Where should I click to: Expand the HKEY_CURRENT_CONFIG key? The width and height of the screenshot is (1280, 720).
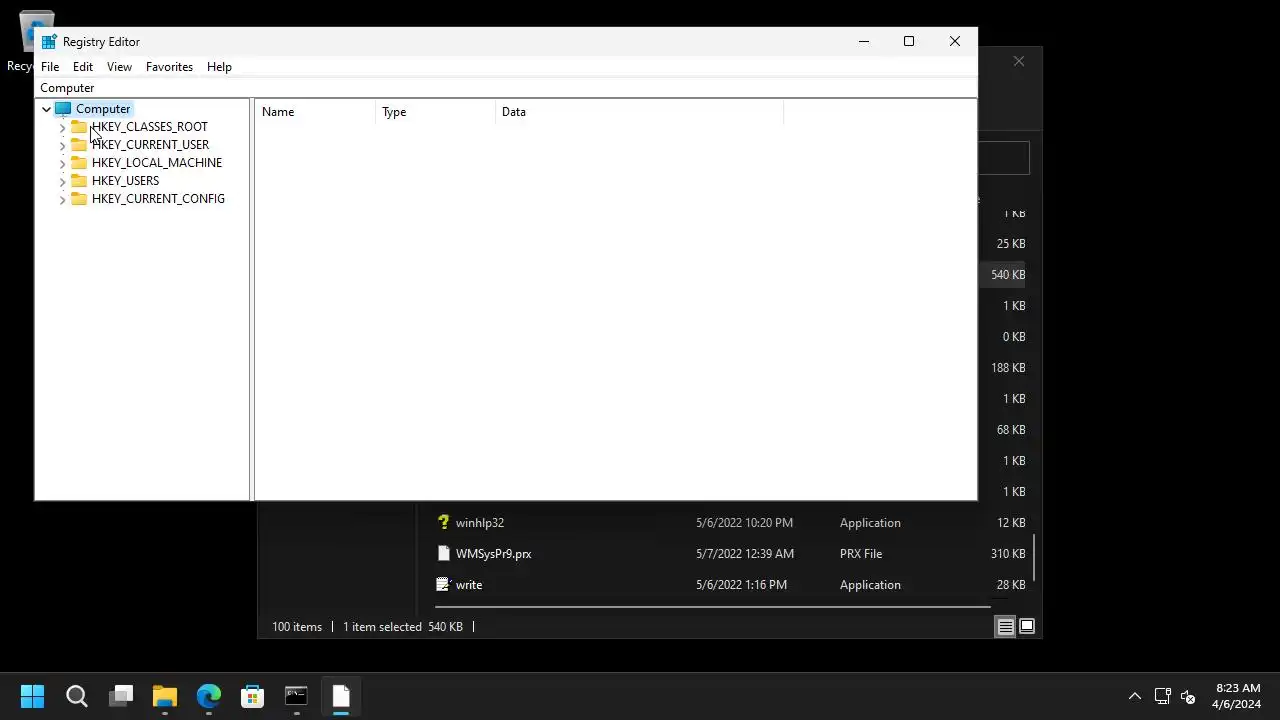(x=62, y=200)
